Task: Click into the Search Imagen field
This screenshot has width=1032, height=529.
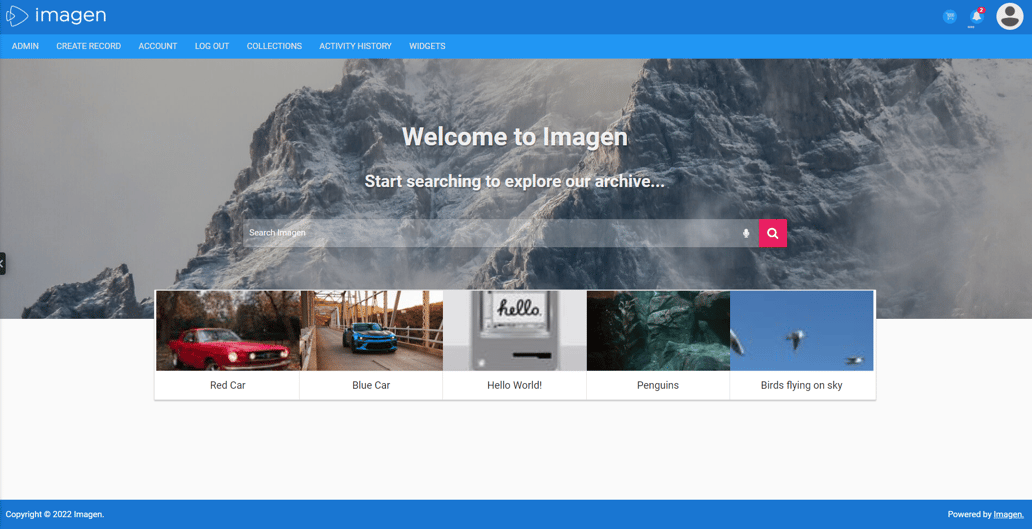Action: click(x=490, y=233)
